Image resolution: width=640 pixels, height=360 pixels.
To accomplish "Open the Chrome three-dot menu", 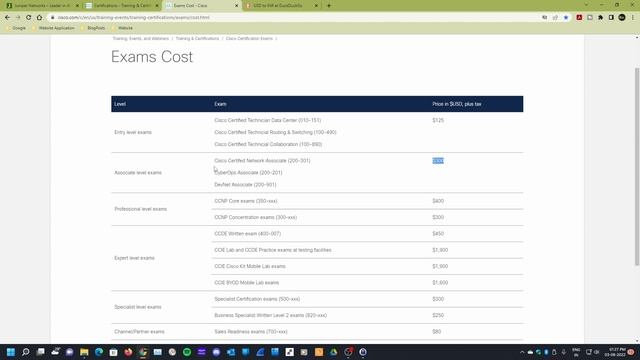I will (x=633, y=18).
